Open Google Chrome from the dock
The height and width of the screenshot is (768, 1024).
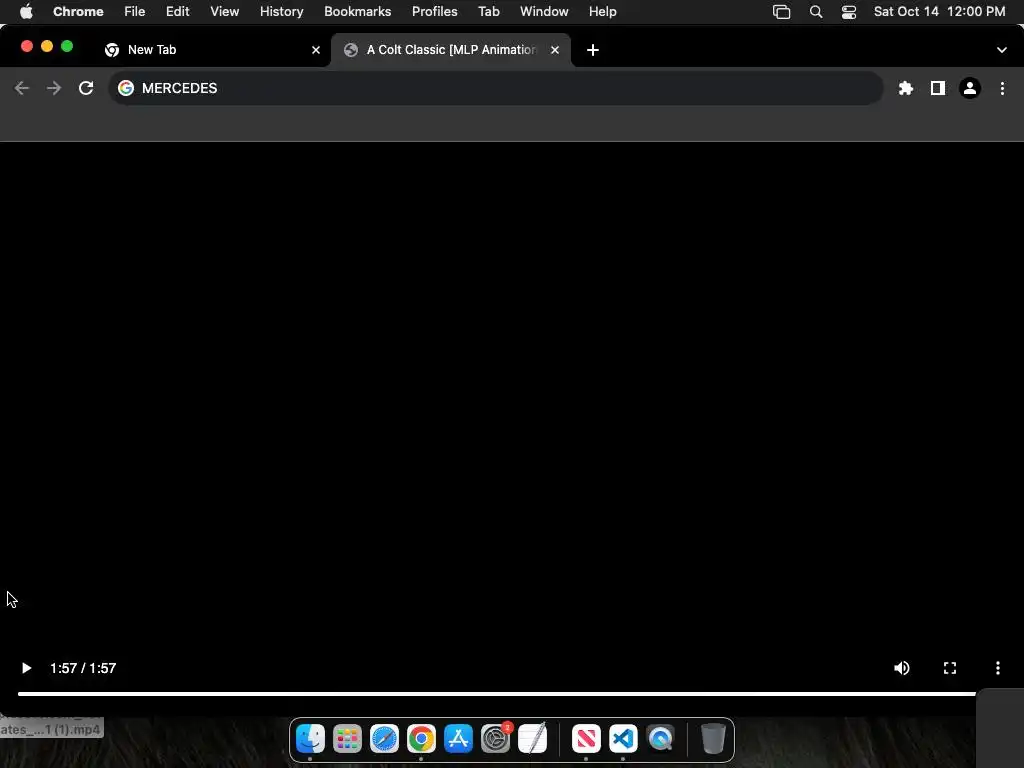coord(421,739)
